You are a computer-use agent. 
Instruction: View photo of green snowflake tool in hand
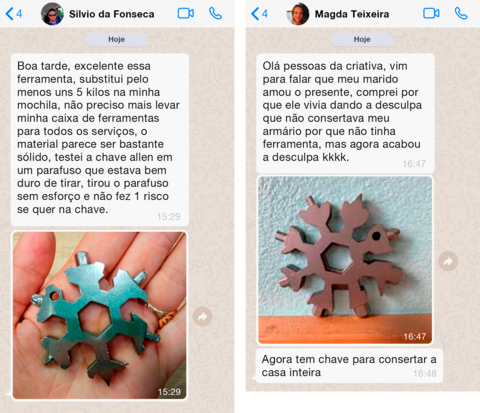click(x=99, y=315)
